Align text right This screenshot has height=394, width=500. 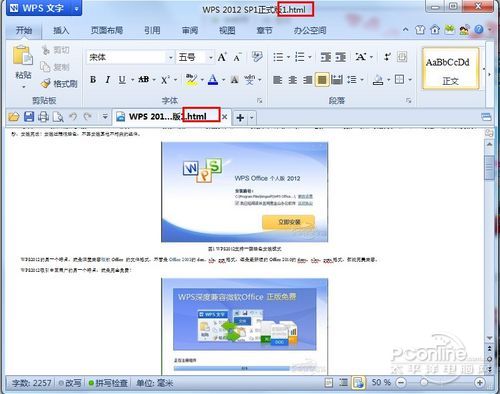pos(307,80)
